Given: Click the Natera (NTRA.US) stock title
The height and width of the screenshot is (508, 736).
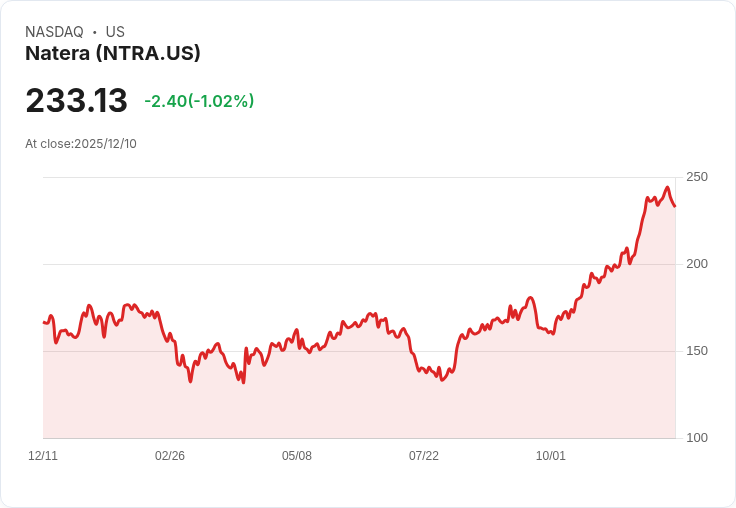Looking at the screenshot, I should [x=113, y=53].
